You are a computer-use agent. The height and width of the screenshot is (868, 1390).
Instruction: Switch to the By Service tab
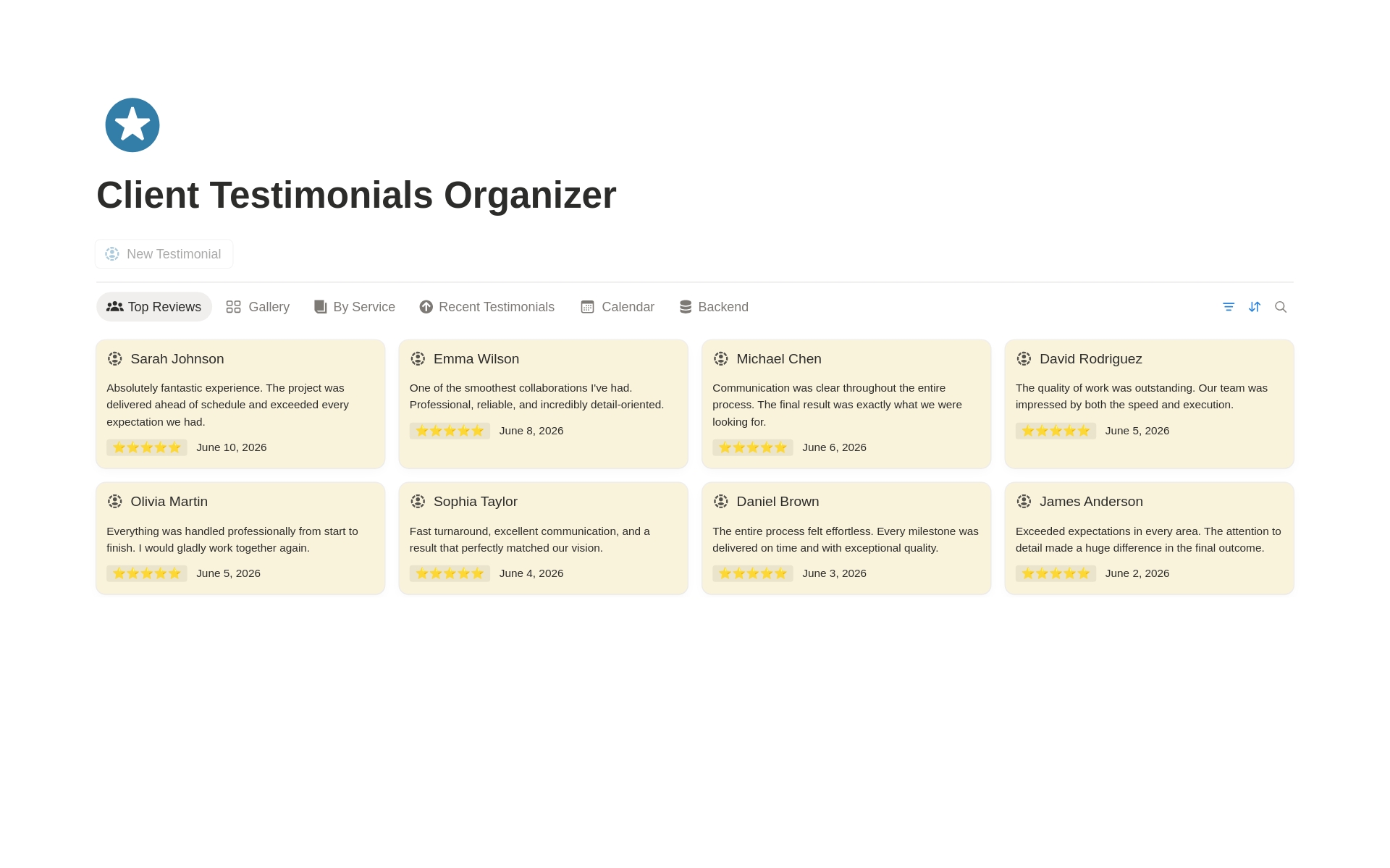click(355, 307)
